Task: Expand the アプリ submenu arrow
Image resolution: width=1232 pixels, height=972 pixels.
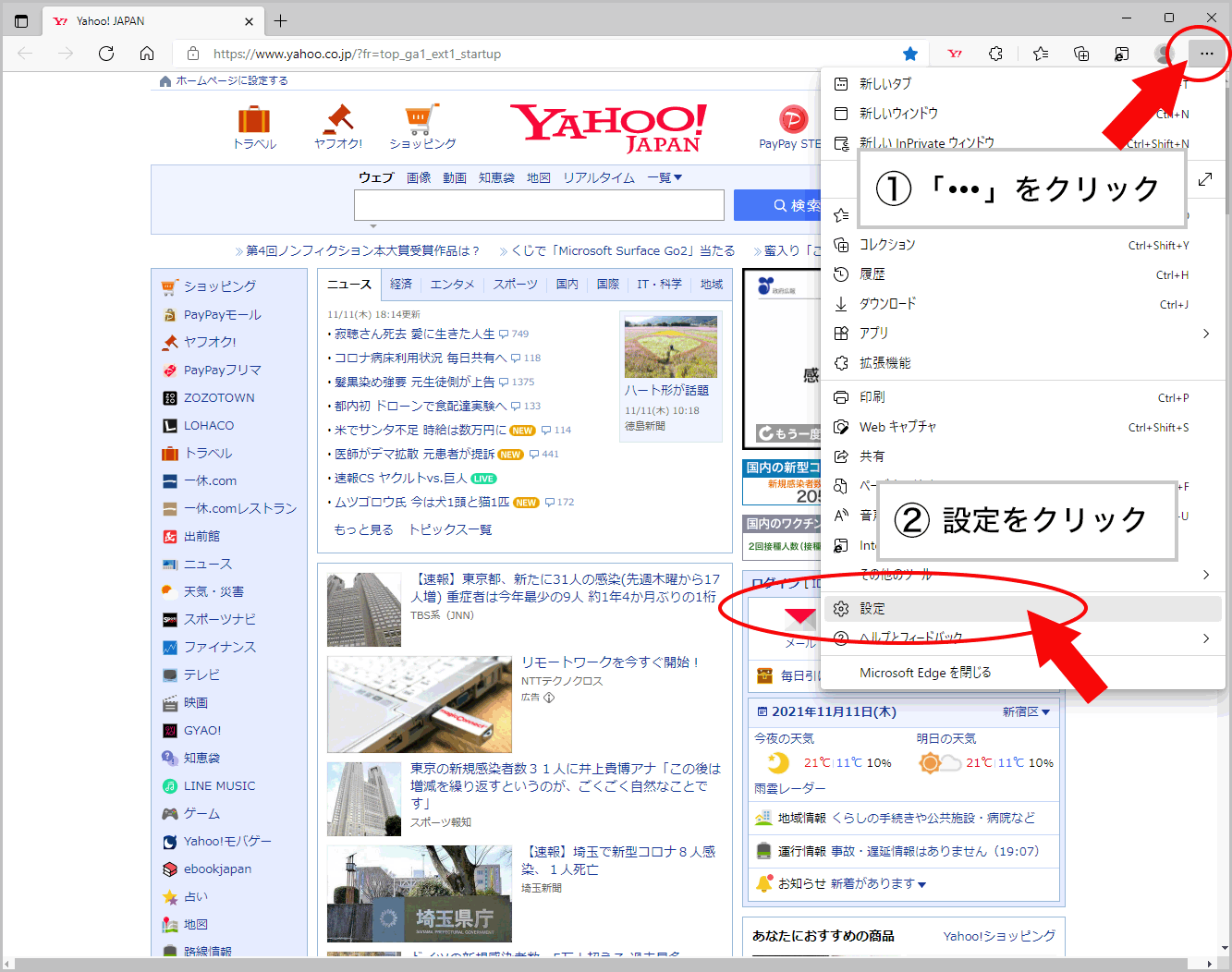Action: point(1206,334)
